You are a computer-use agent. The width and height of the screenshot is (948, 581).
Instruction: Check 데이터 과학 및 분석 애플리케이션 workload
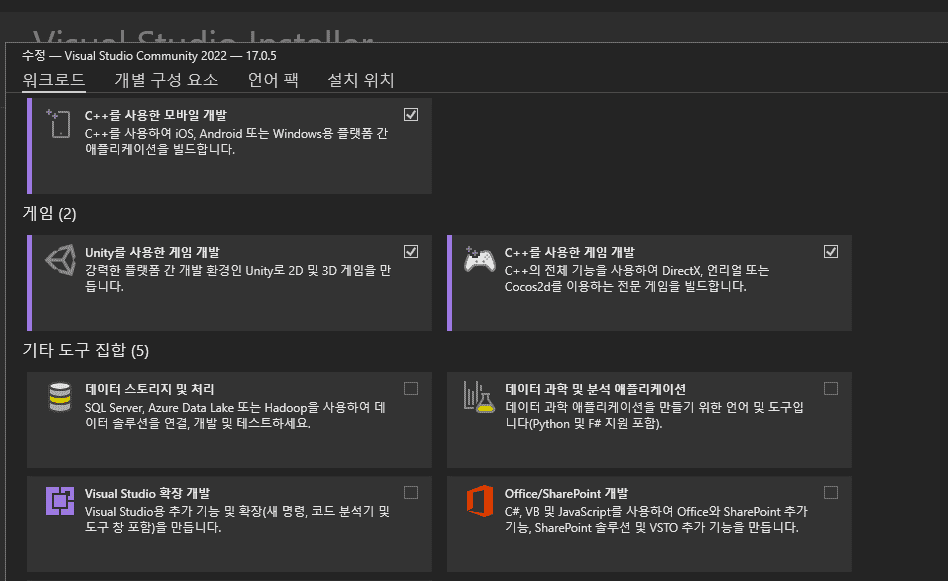point(831,389)
